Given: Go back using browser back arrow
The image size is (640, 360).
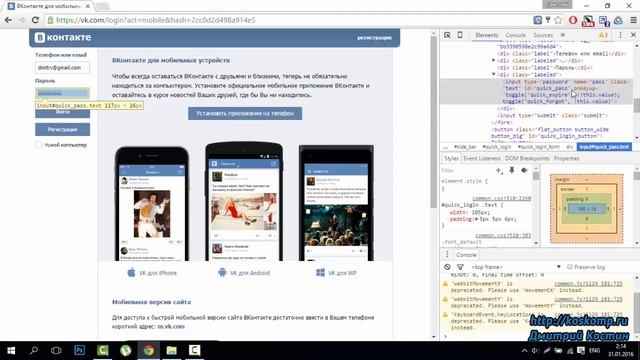Looking at the screenshot, I should [8, 20].
